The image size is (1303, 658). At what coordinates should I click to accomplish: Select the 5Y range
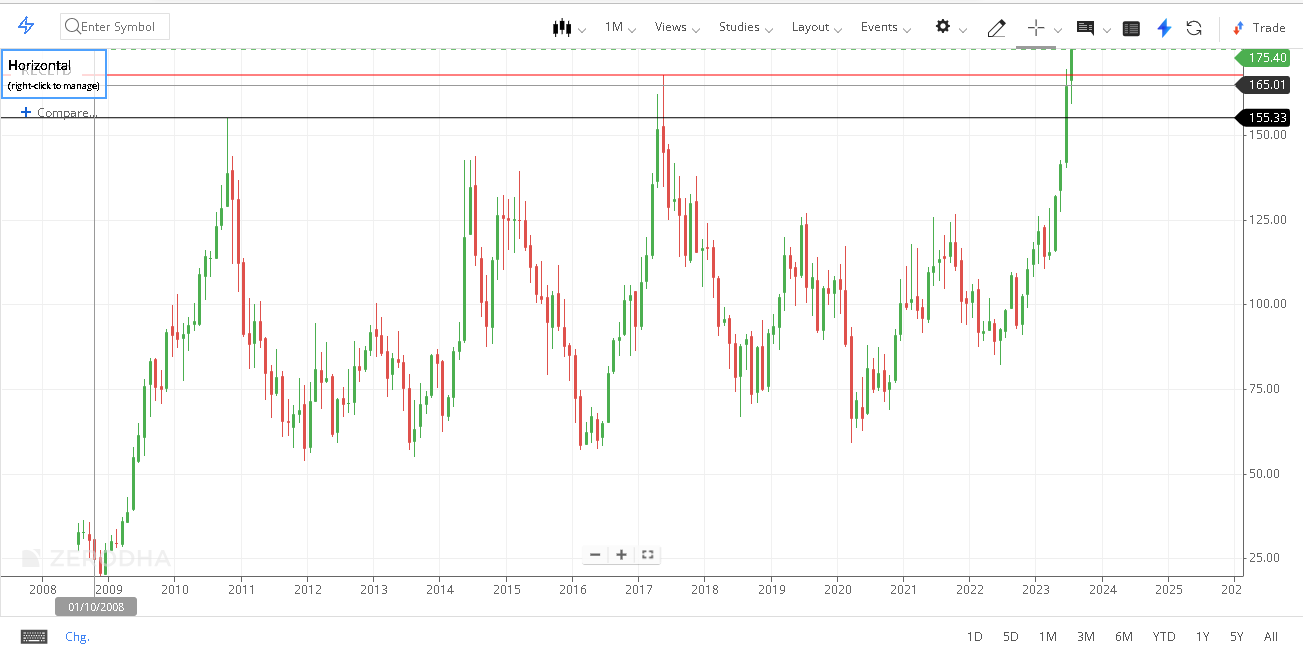1236,636
